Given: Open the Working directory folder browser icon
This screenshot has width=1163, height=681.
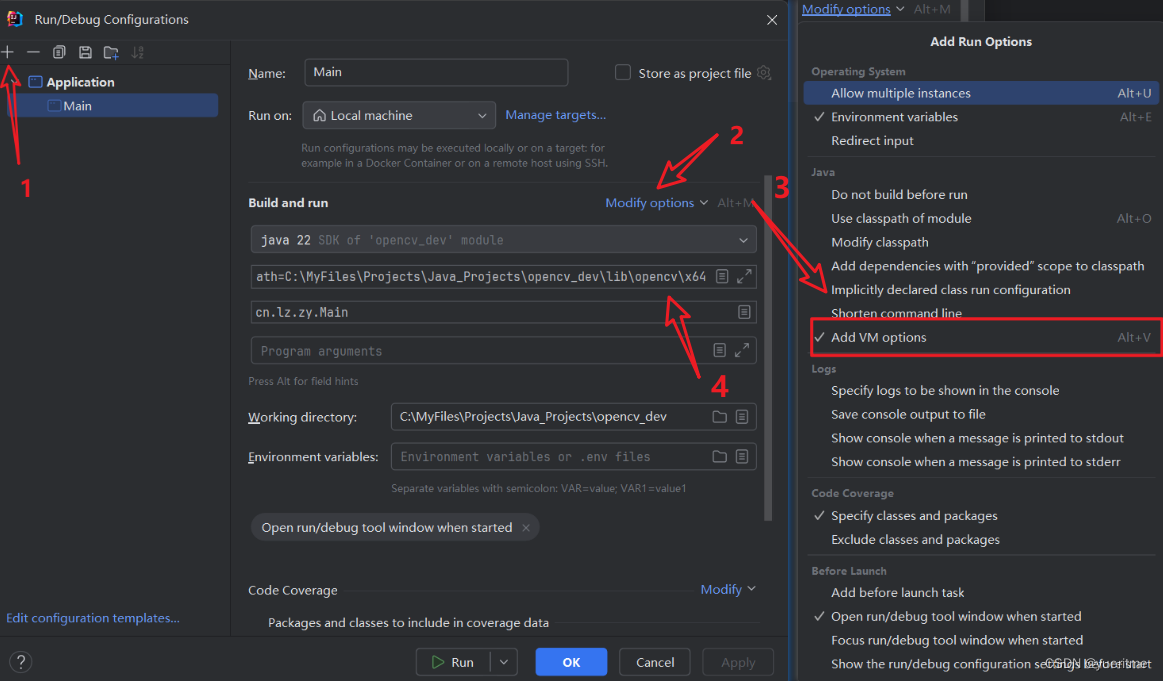Looking at the screenshot, I should [x=720, y=416].
